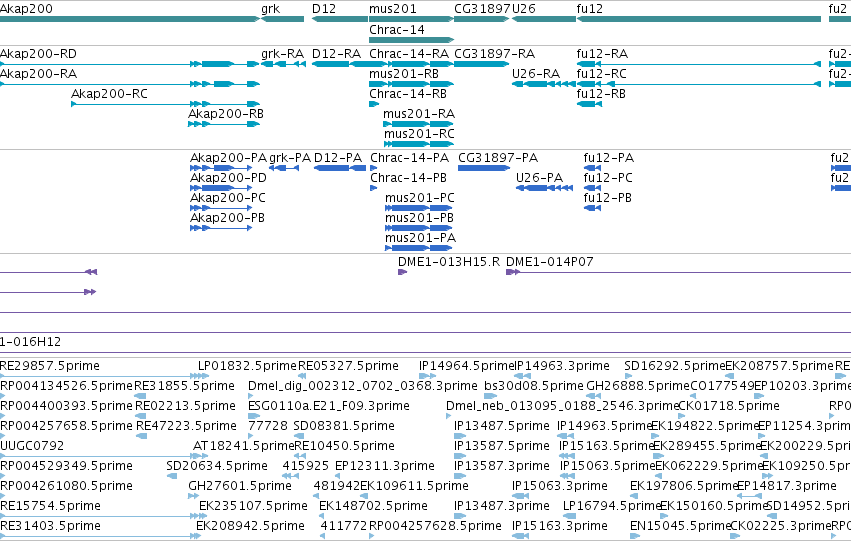Select clone DME1-014P07
The width and height of the screenshot is (851, 541).
550,262
